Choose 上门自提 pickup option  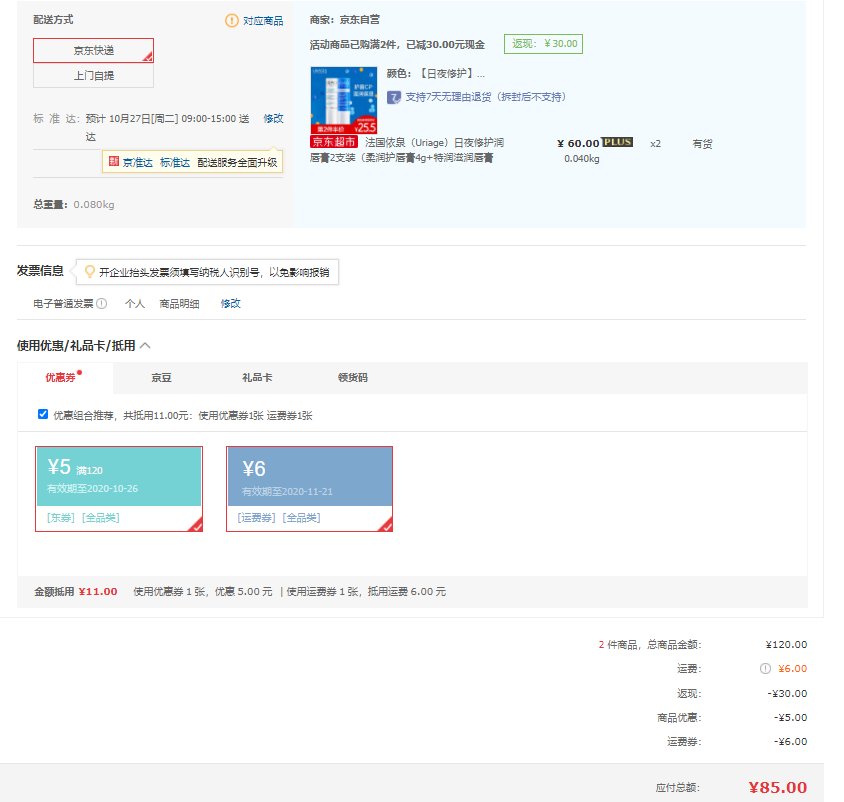pos(93,75)
